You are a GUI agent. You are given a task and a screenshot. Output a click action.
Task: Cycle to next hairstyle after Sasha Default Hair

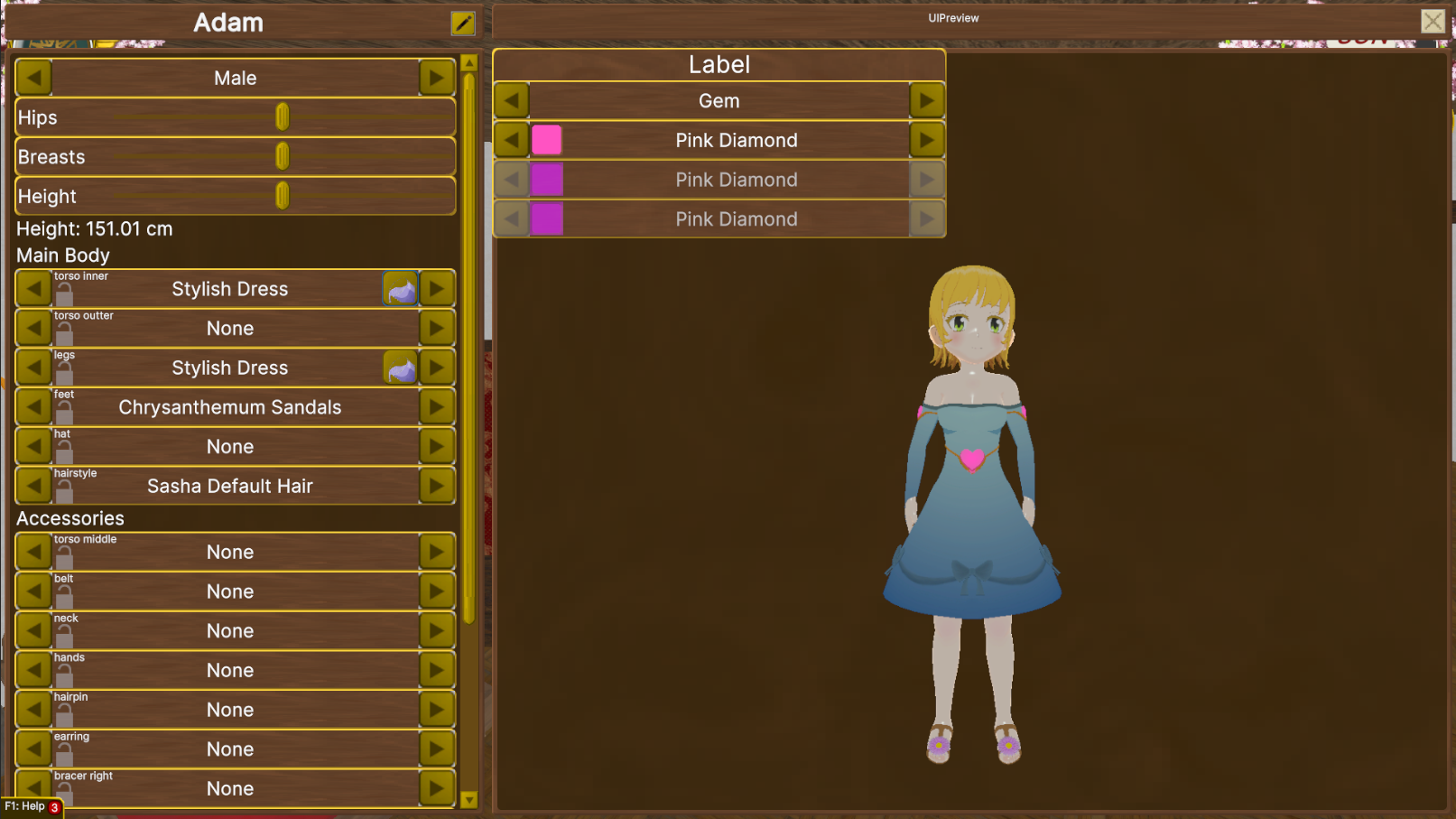tap(437, 486)
